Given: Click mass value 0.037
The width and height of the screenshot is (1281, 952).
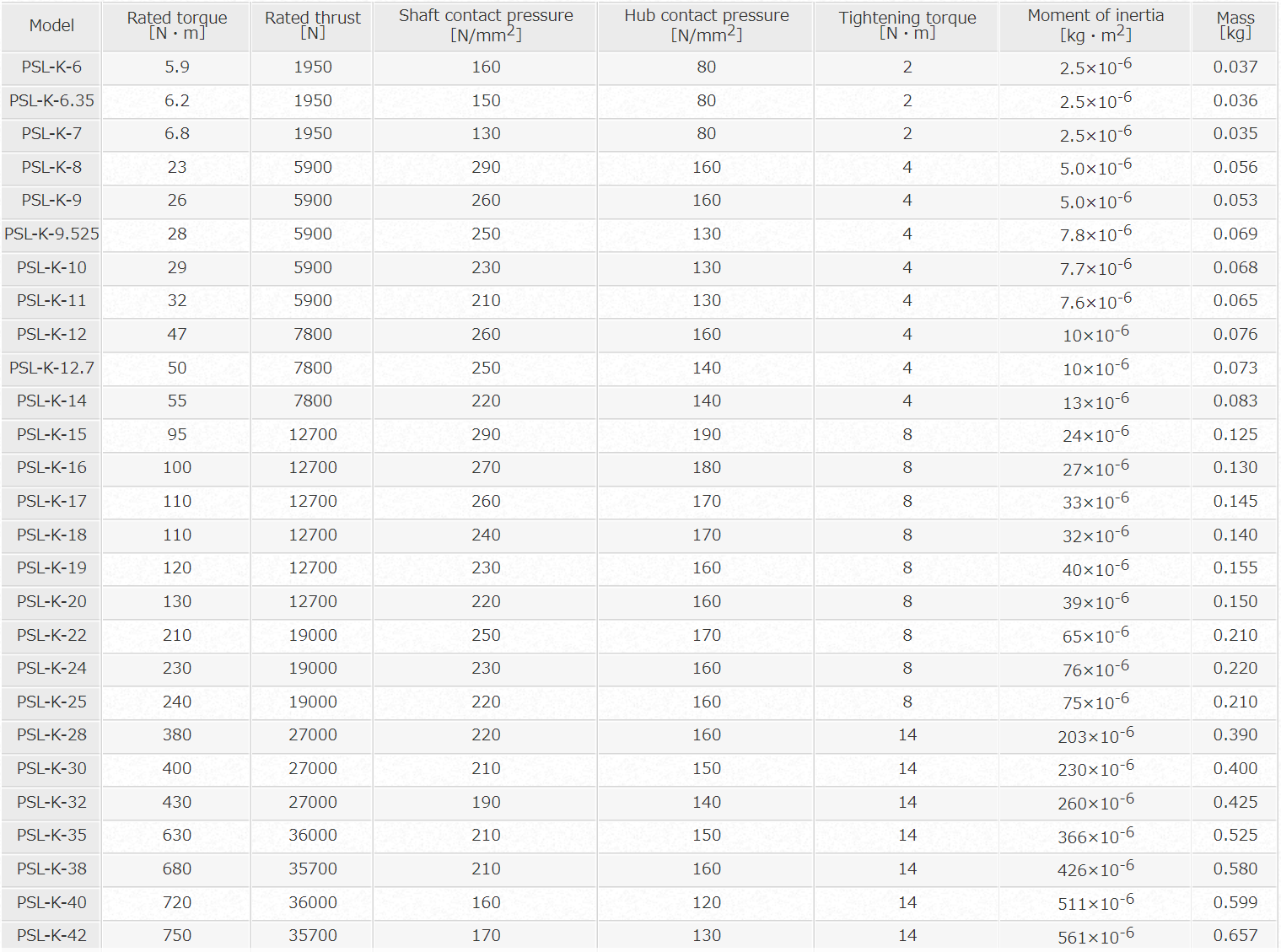Looking at the screenshot, I should pos(1235,67).
